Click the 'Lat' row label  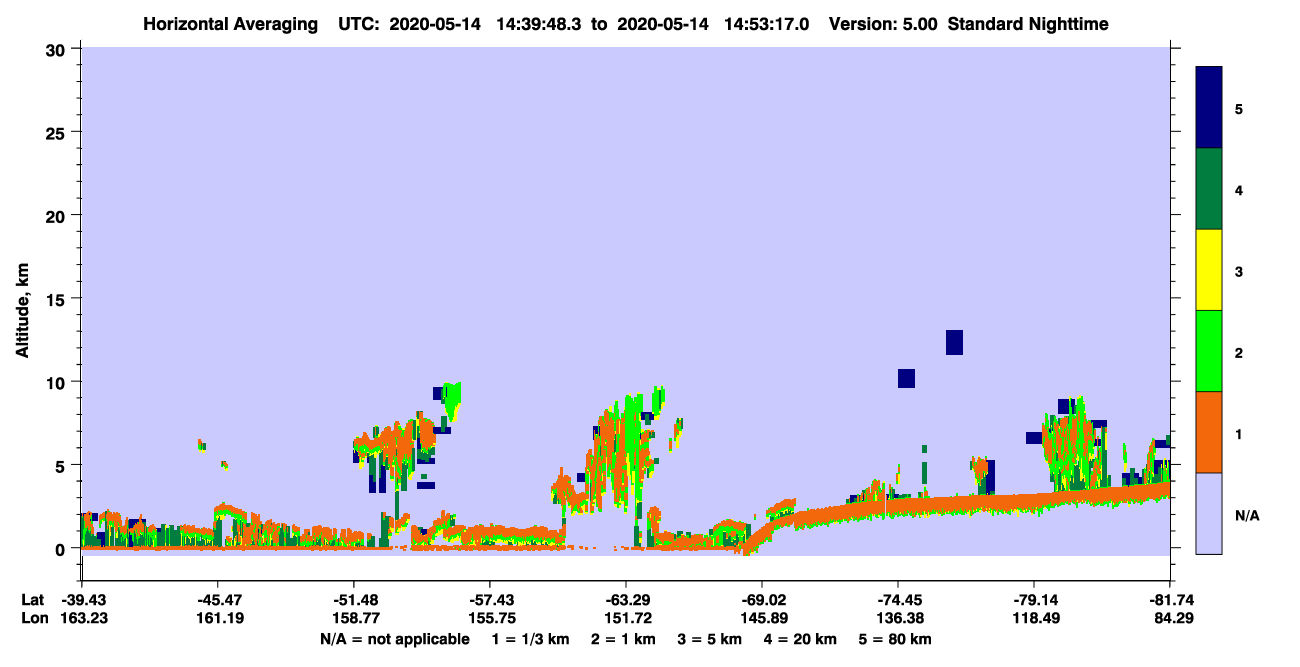pyautogui.click(x=32, y=600)
